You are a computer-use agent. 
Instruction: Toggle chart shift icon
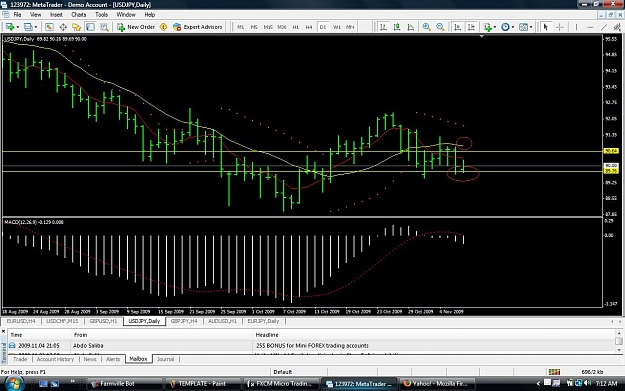tap(471, 27)
